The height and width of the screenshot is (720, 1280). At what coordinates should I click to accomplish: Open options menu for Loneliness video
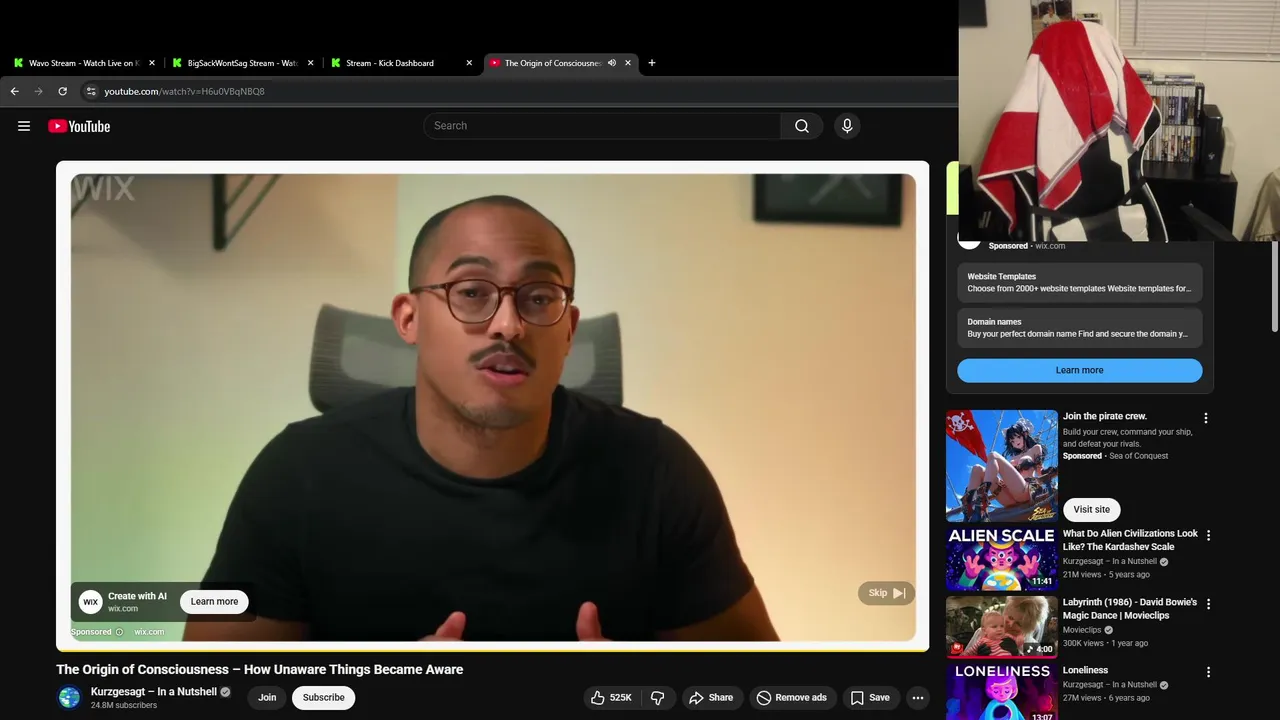click(1208, 672)
